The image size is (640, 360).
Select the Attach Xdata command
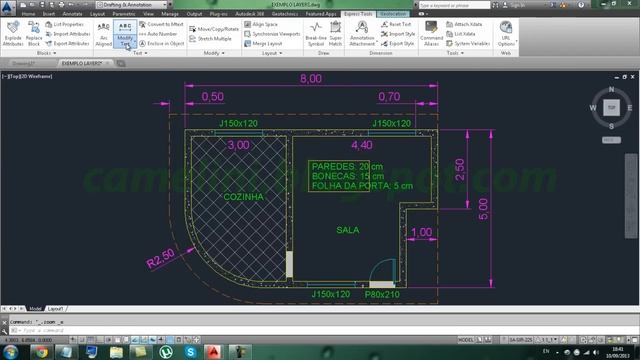tap(464, 24)
